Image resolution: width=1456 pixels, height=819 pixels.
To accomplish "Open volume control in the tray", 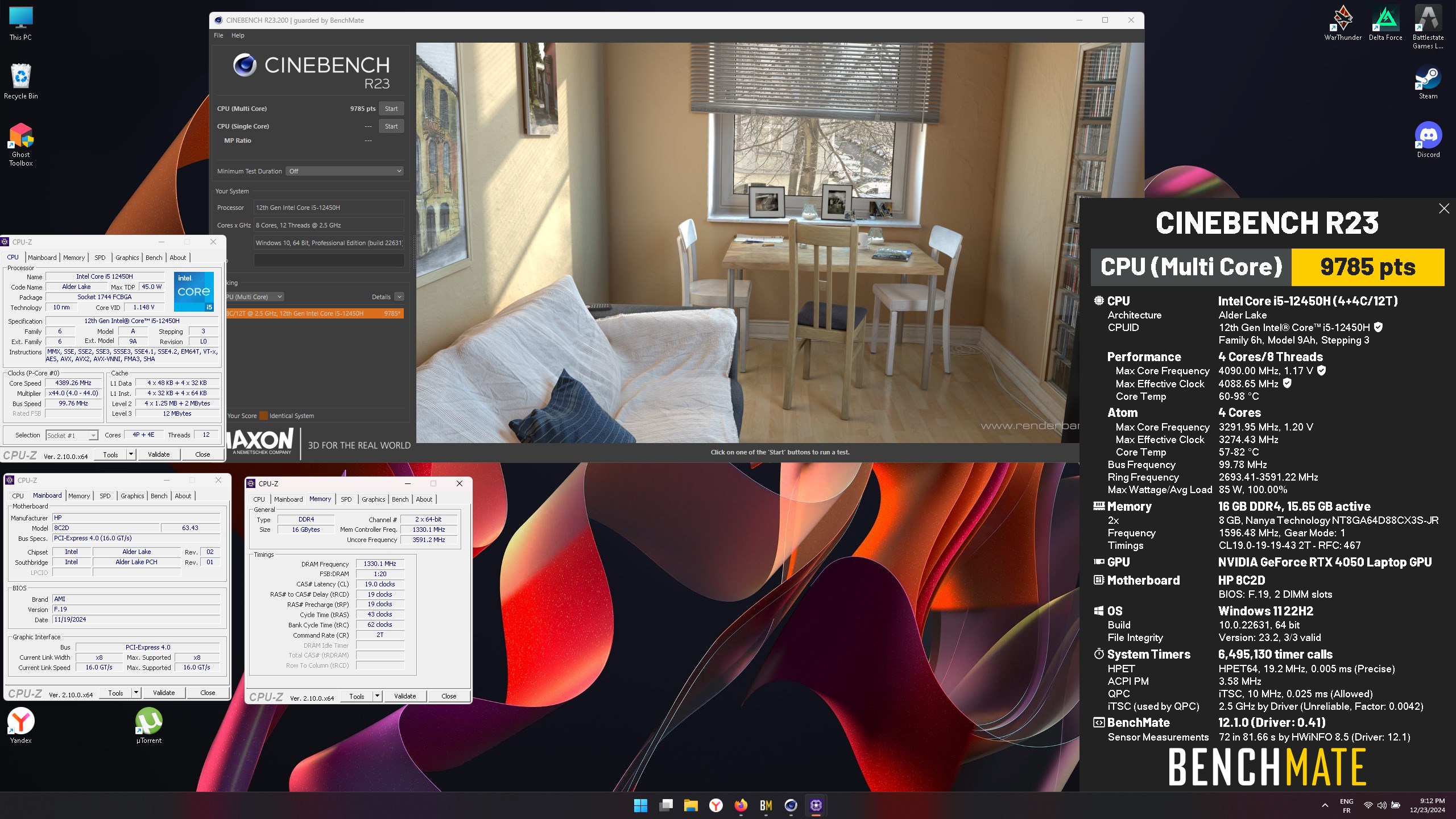I will click(x=1381, y=805).
